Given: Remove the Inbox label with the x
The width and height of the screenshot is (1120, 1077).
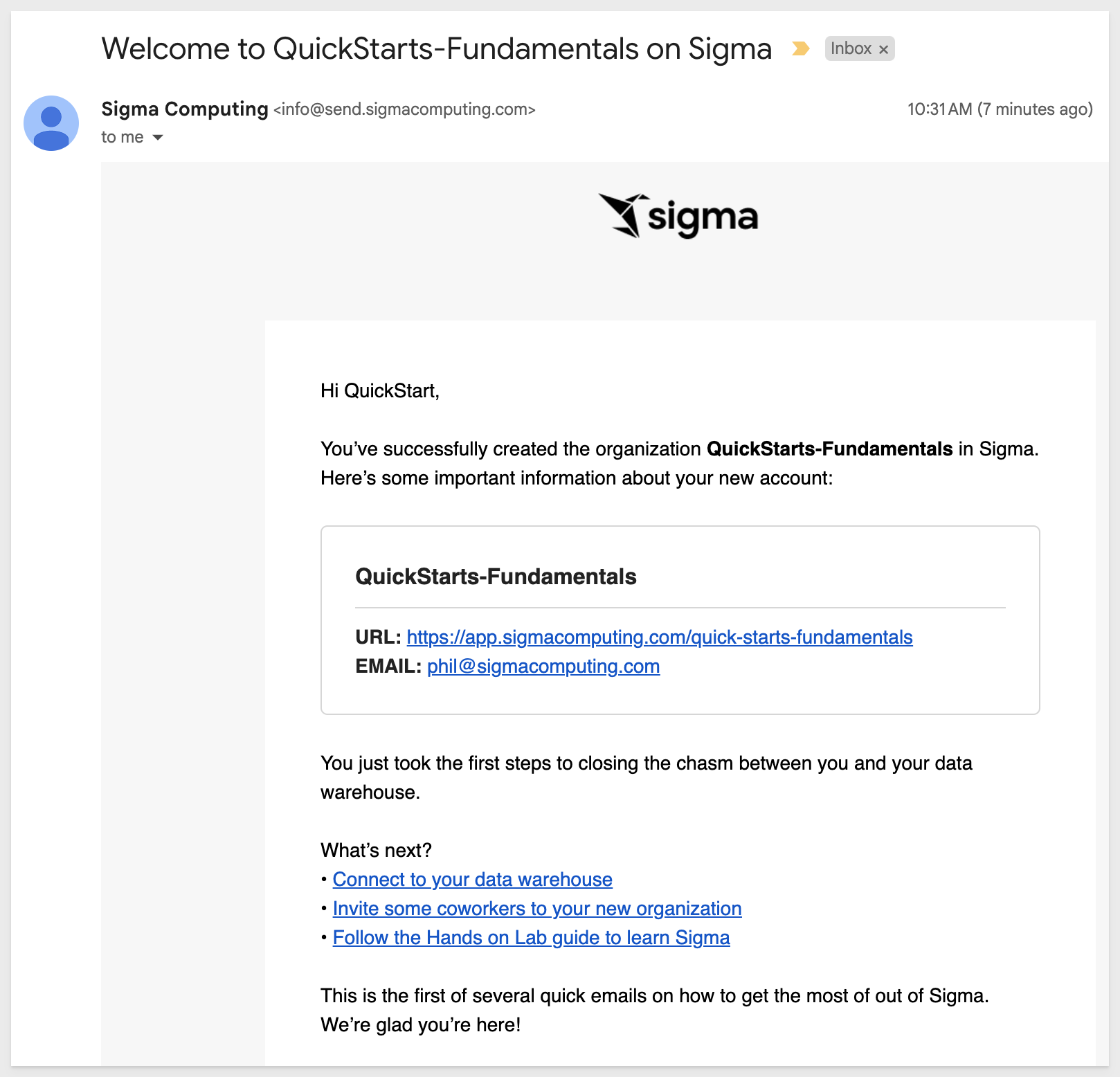Looking at the screenshot, I should pyautogui.click(x=883, y=49).
